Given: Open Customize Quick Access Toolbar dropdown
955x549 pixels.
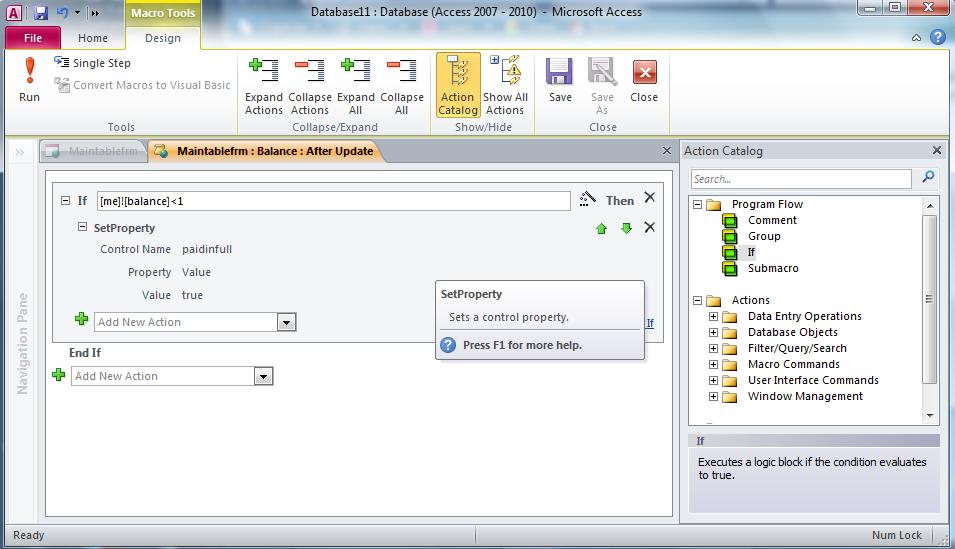Looking at the screenshot, I should point(95,13).
